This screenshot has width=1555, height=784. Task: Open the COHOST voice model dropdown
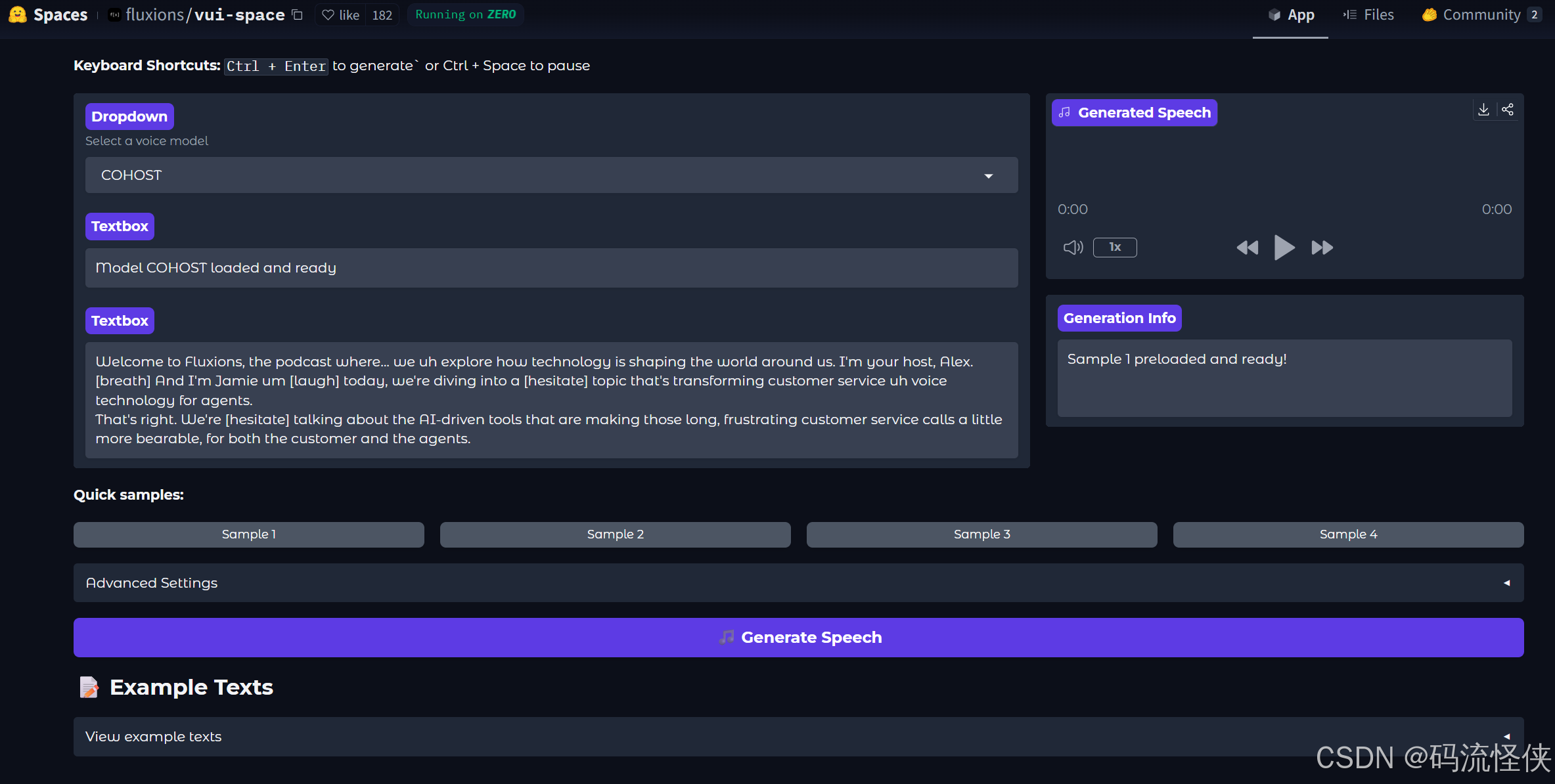pyautogui.click(x=551, y=175)
